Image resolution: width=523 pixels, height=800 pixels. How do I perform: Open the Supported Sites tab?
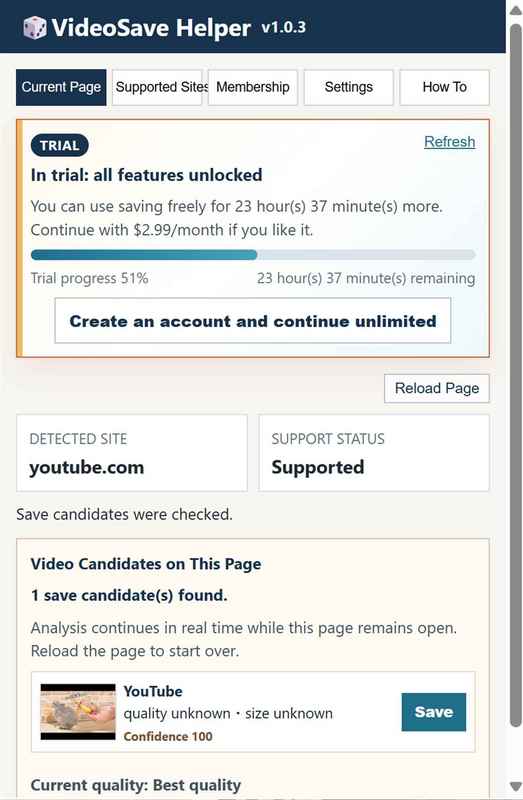click(157, 87)
